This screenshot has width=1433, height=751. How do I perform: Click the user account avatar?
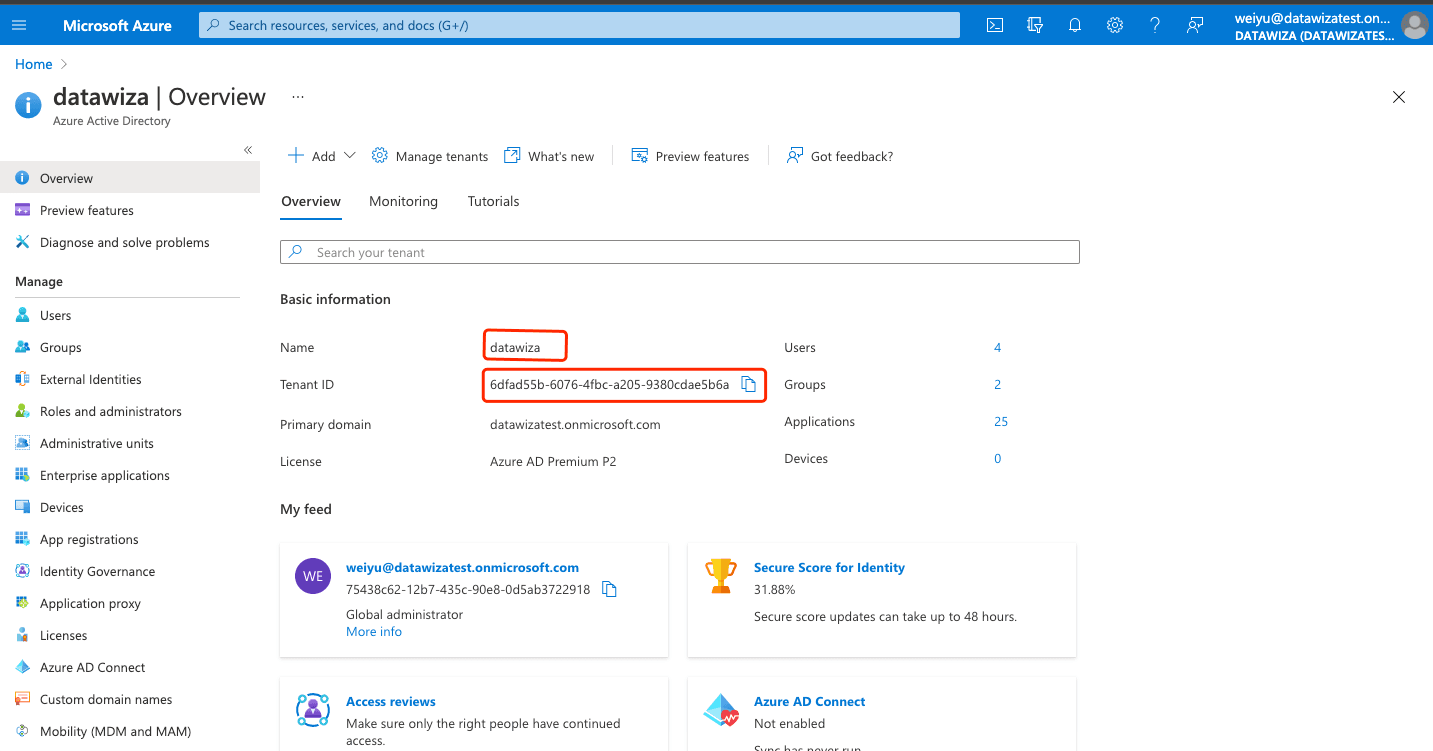coord(1415,25)
